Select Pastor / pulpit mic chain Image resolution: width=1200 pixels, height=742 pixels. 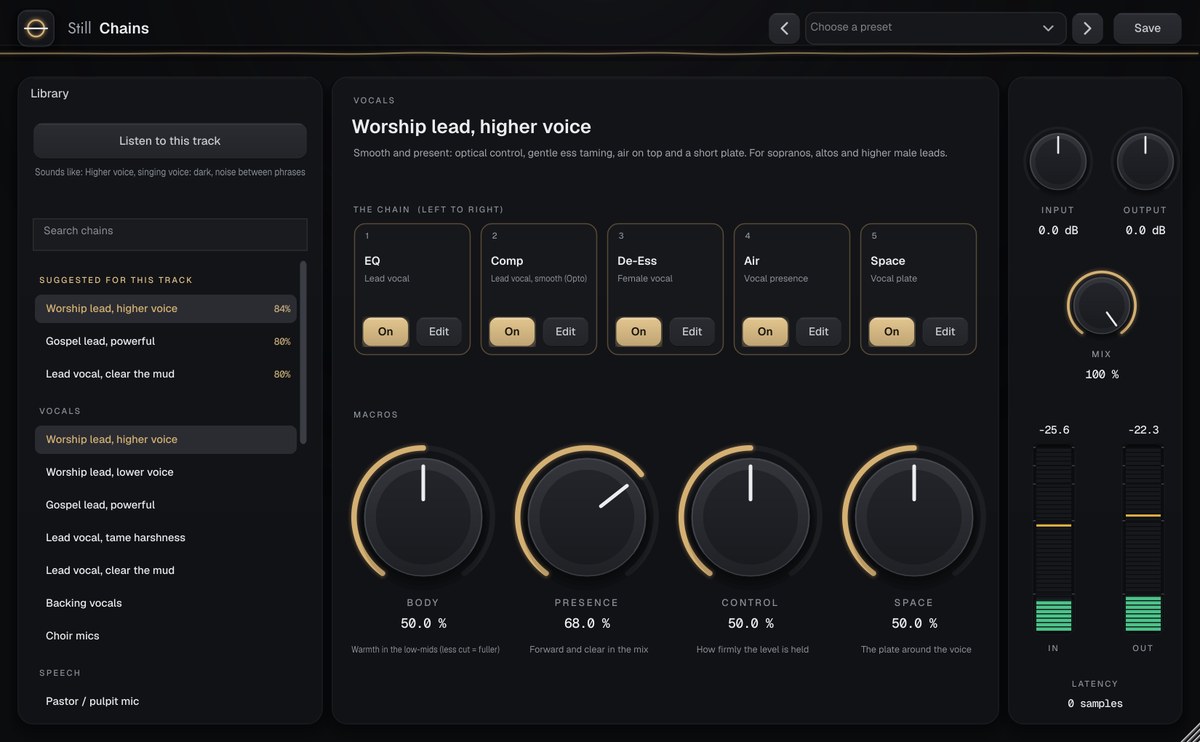166,702
